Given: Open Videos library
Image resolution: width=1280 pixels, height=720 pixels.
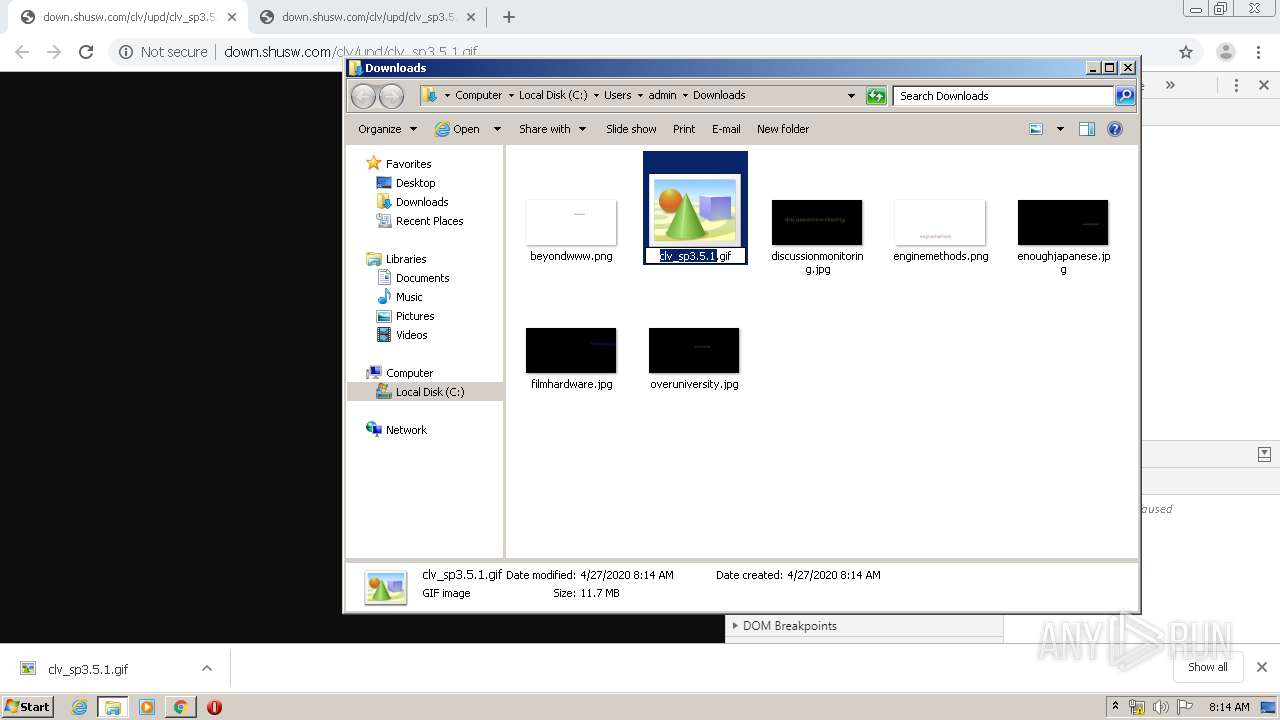Looking at the screenshot, I should (411, 335).
